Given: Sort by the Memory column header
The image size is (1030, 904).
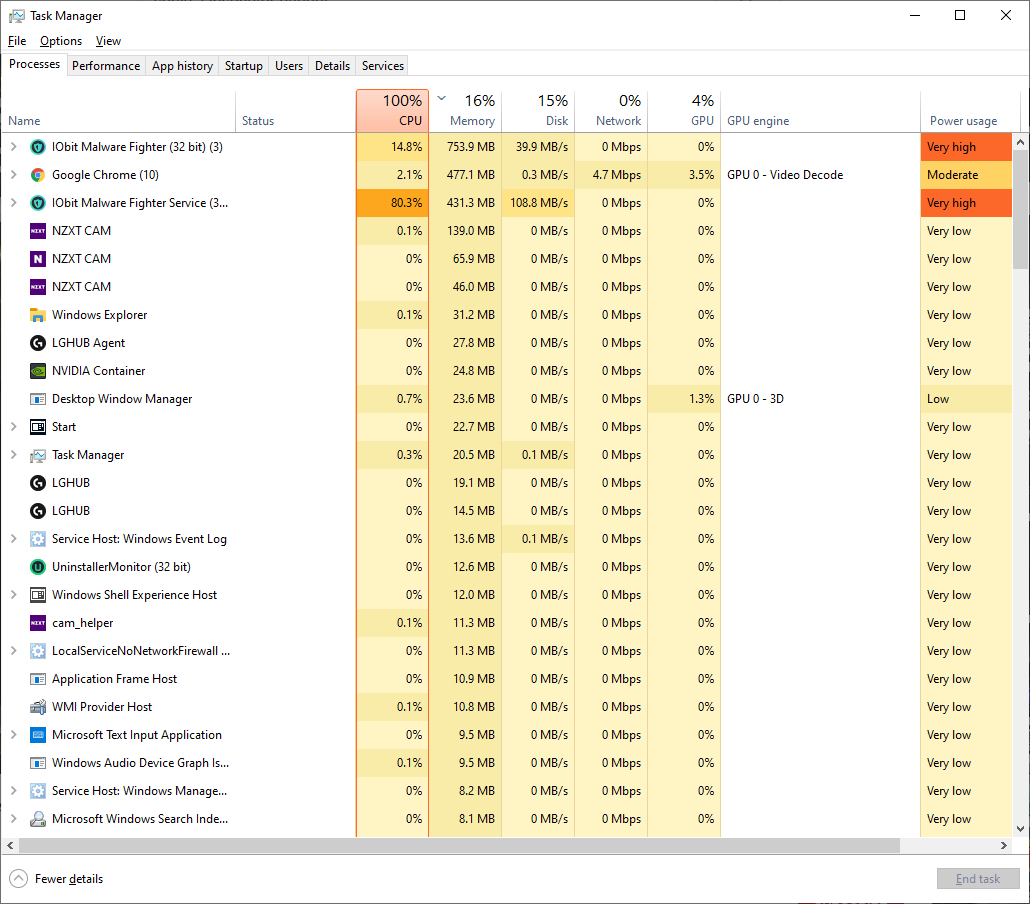Looking at the screenshot, I should point(466,111).
